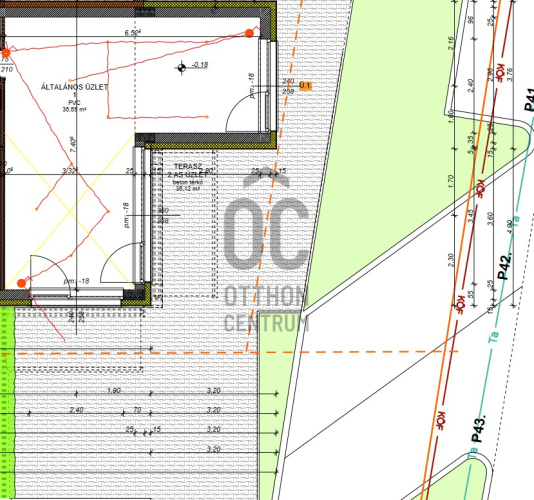Click the teal Ta line label near P42
Screen dimensions: 534x500
click(x=516, y=221)
